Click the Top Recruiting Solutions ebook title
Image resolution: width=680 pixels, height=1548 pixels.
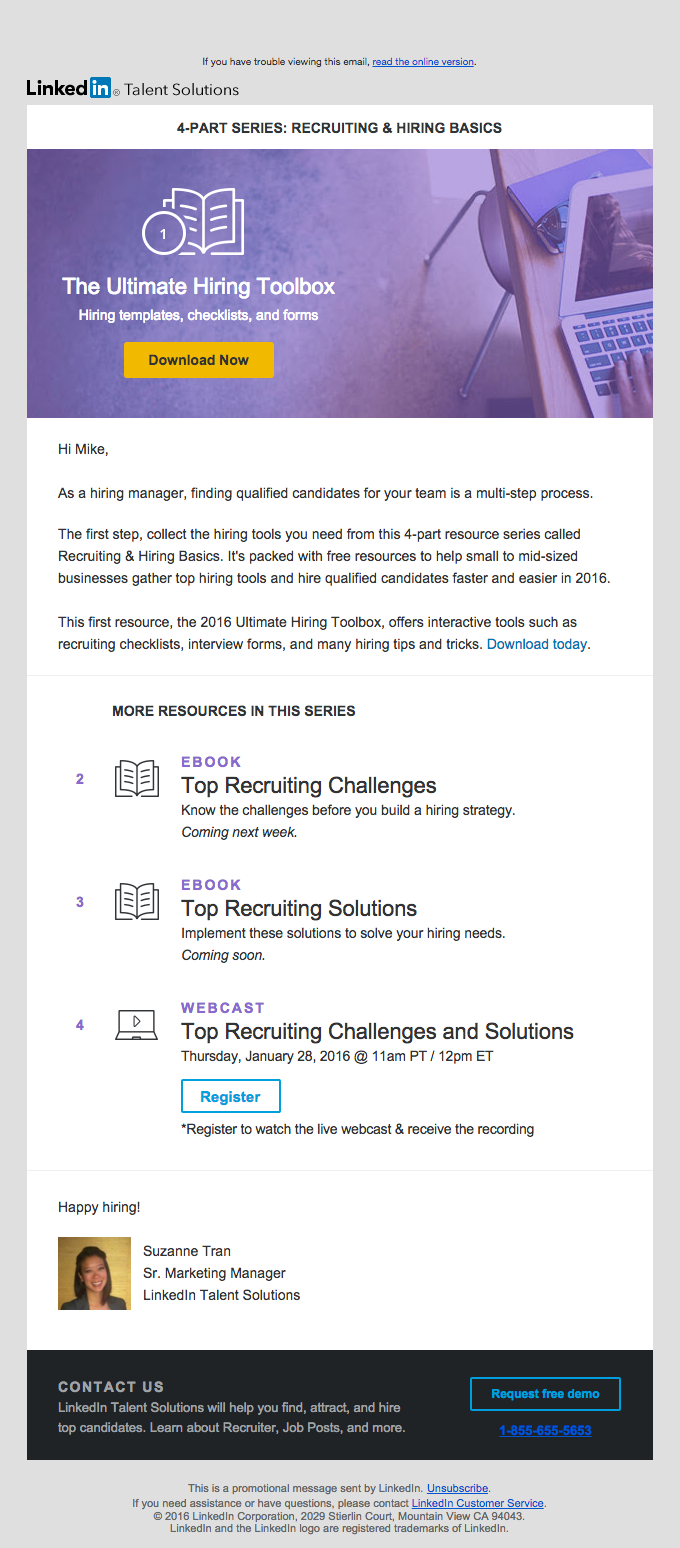pos(299,909)
